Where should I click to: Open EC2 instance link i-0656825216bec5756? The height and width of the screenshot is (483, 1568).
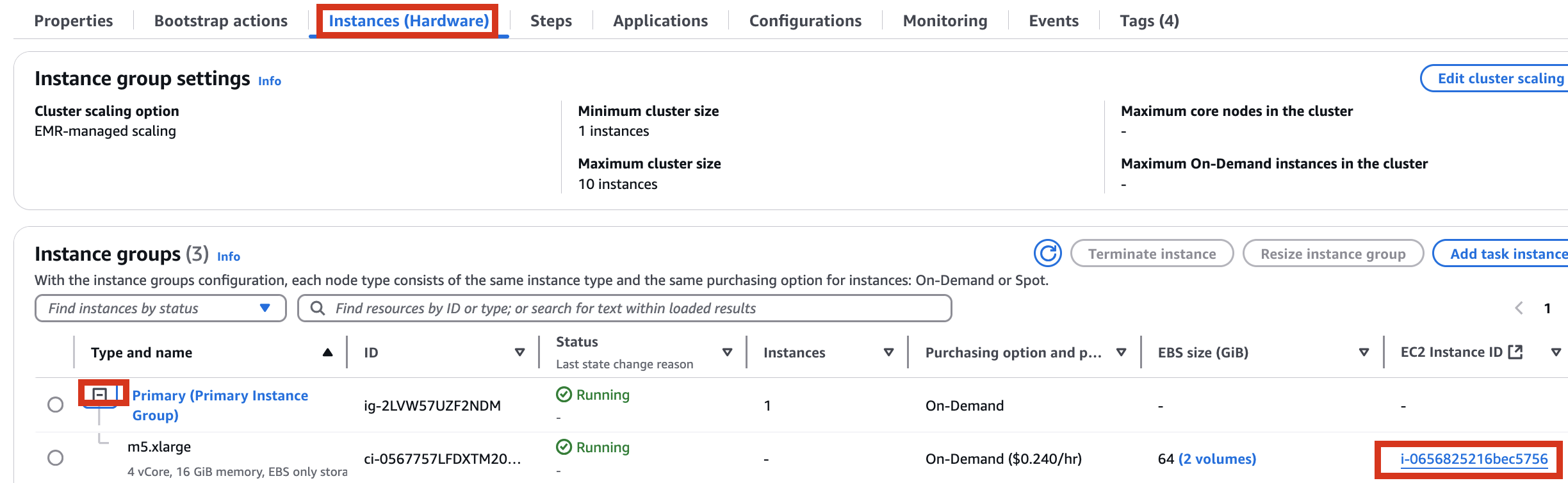1474,459
